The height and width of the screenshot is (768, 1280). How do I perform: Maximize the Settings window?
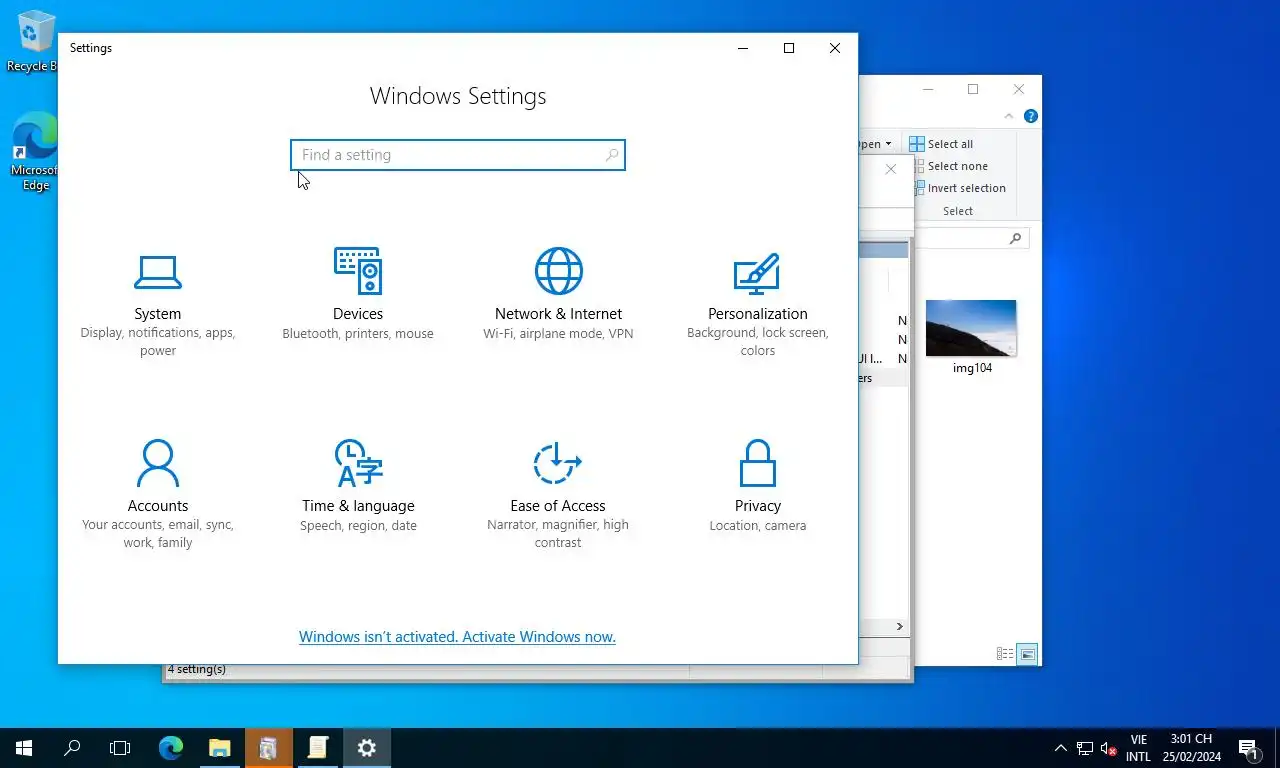(x=789, y=48)
